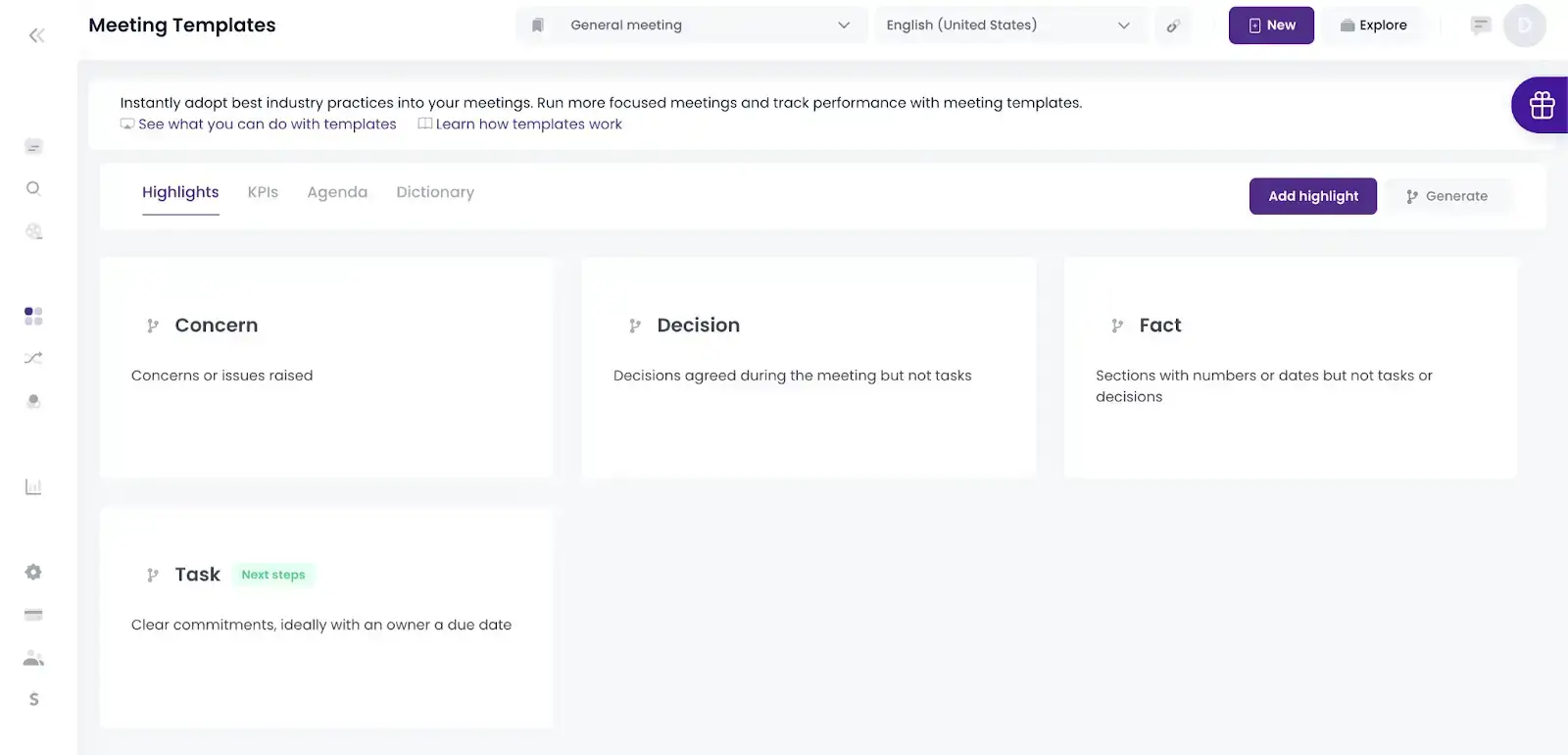Click the settings gear icon in sidebar
This screenshot has height=755, width=1568.
(x=33, y=572)
